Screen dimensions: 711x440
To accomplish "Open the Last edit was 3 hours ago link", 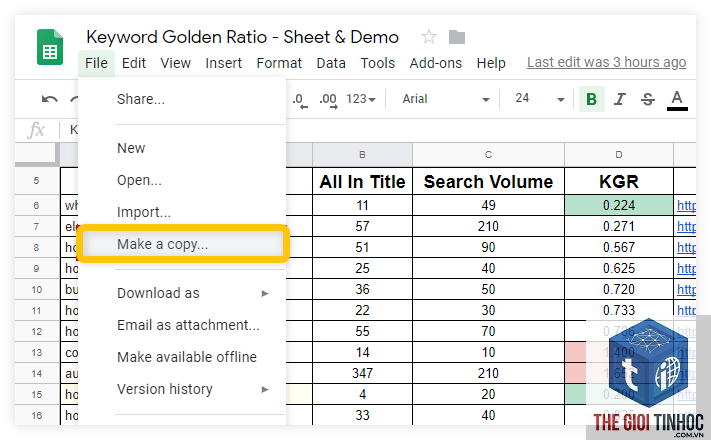I will pyautogui.click(x=606, y=62).
